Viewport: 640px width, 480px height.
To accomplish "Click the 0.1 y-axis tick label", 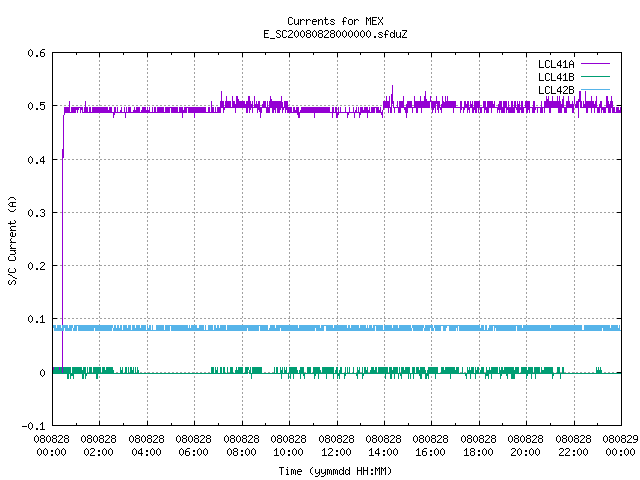I will click(36, 319).
